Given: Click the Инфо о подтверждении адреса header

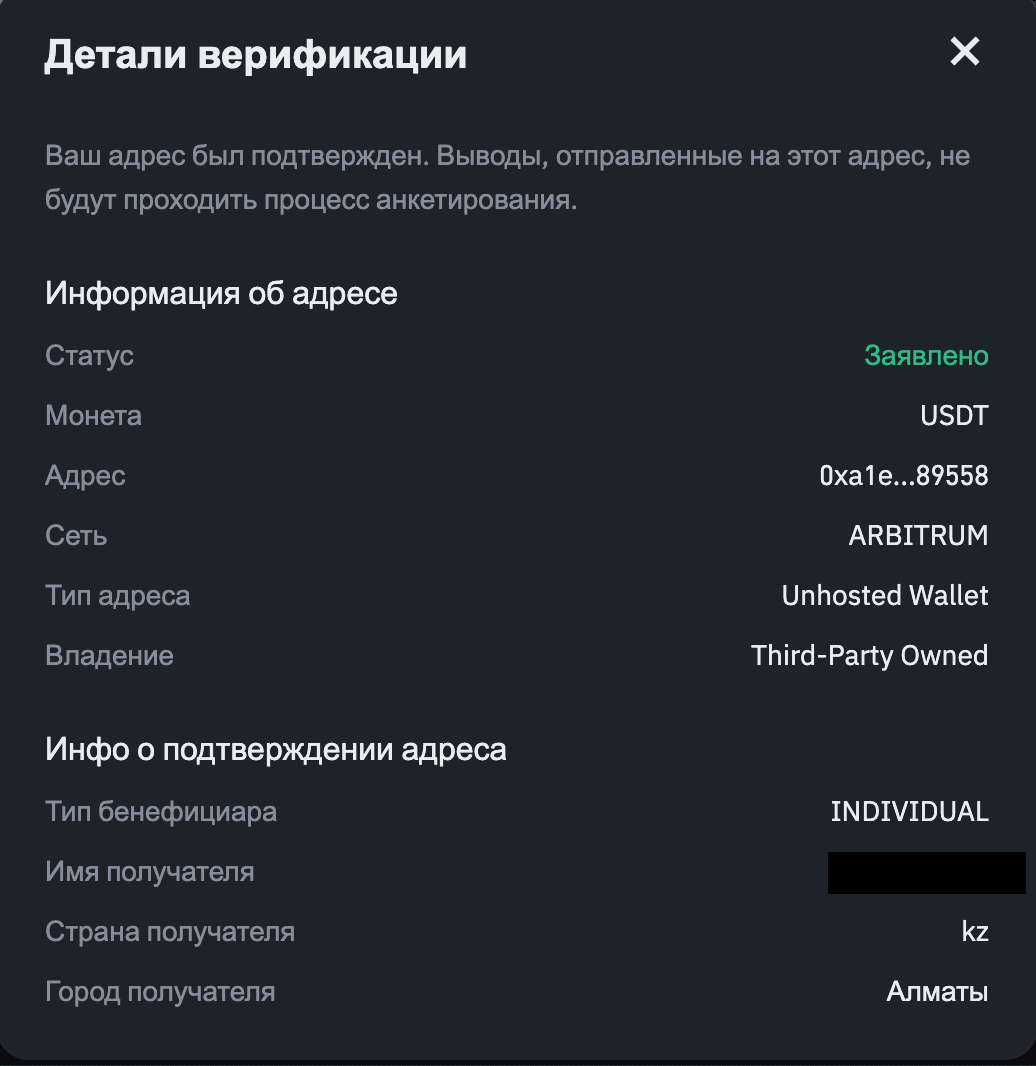Looking at the screenshot, I should 275,749.
